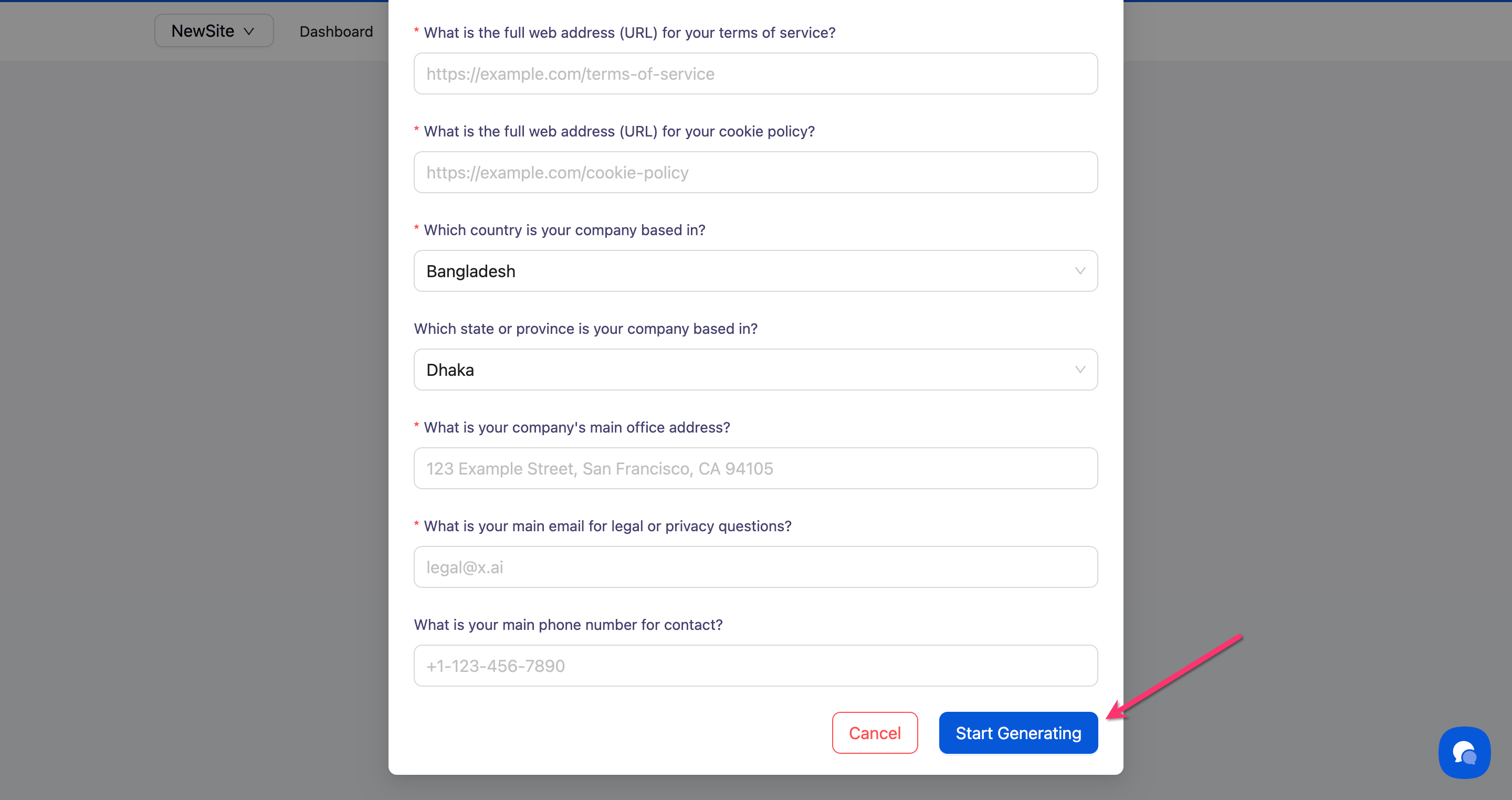Click the chevron arrow in the Dhaka field
This screenshot has height=800, width=1512.
(x=1079, y=369)
